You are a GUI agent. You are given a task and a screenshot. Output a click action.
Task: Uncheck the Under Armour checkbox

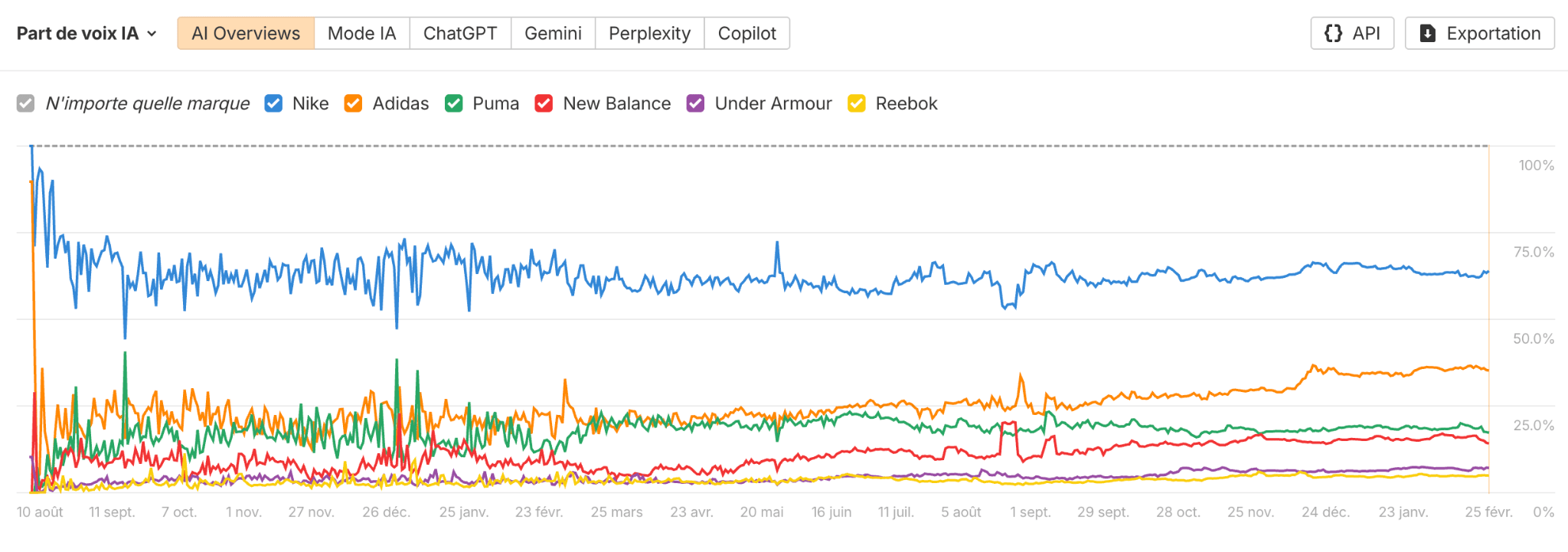[x=695, y=103]
